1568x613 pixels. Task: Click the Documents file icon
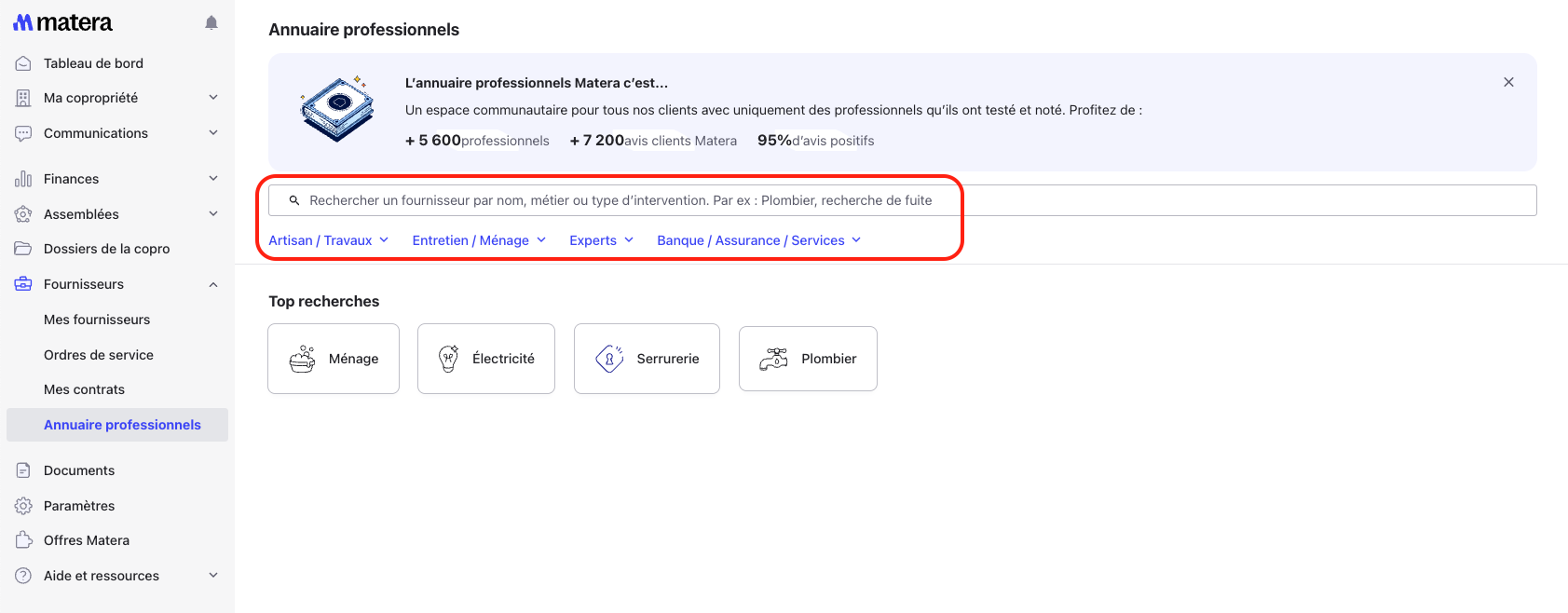(x=23, y=470)
